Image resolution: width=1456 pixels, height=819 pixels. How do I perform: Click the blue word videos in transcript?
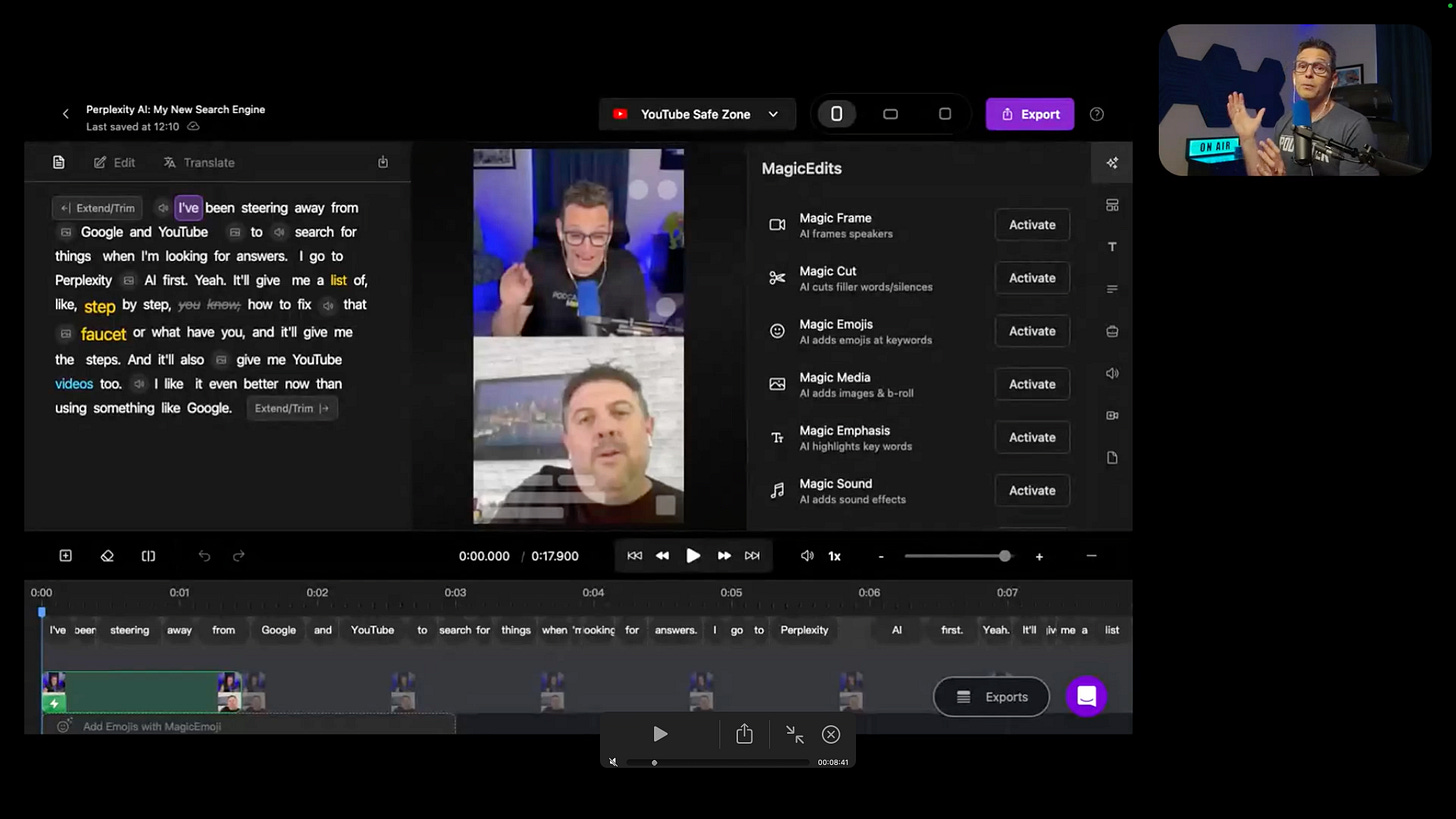tap(74, 384)
